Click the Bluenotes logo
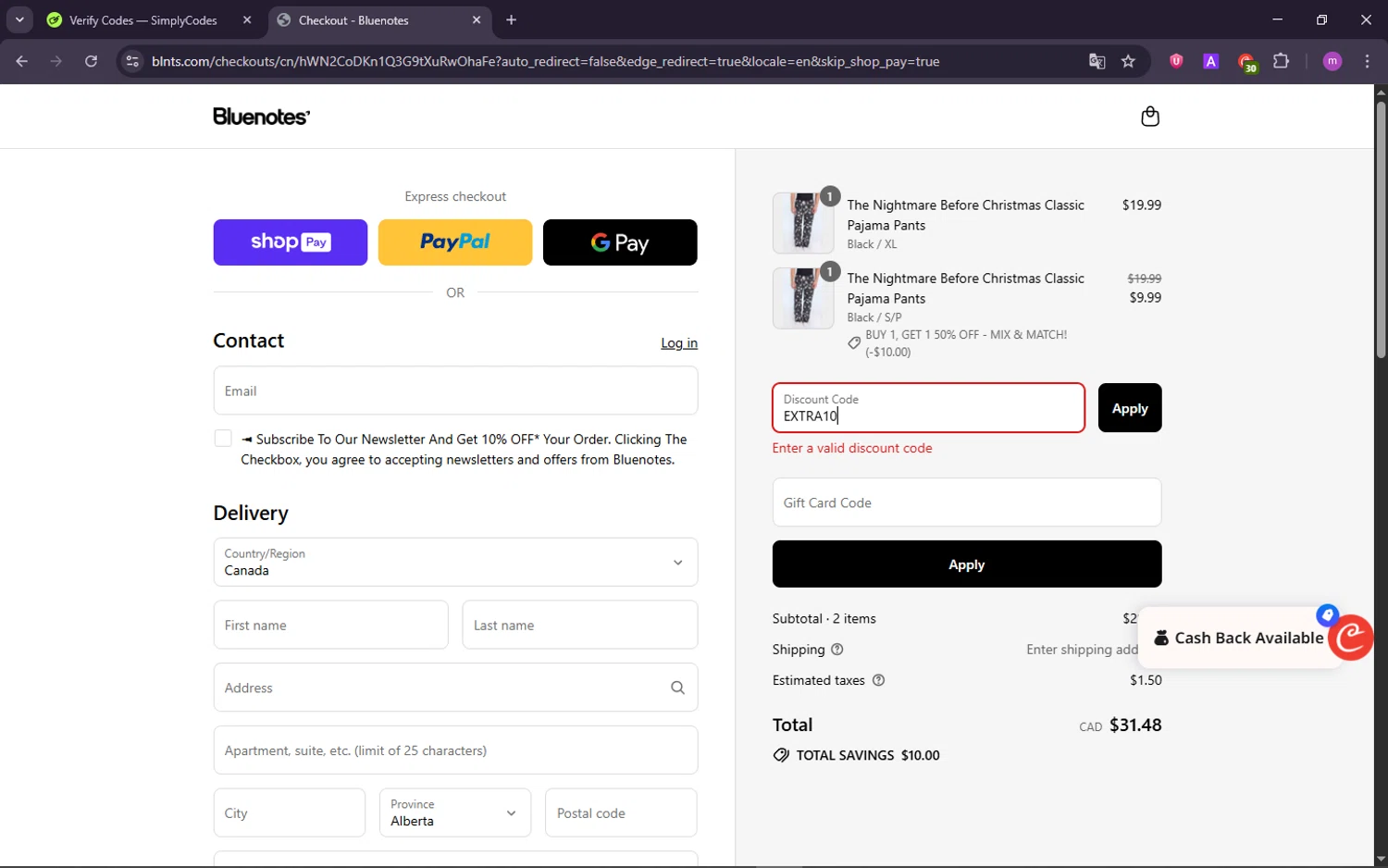The image size is (1388, 868). click(261, 117)
